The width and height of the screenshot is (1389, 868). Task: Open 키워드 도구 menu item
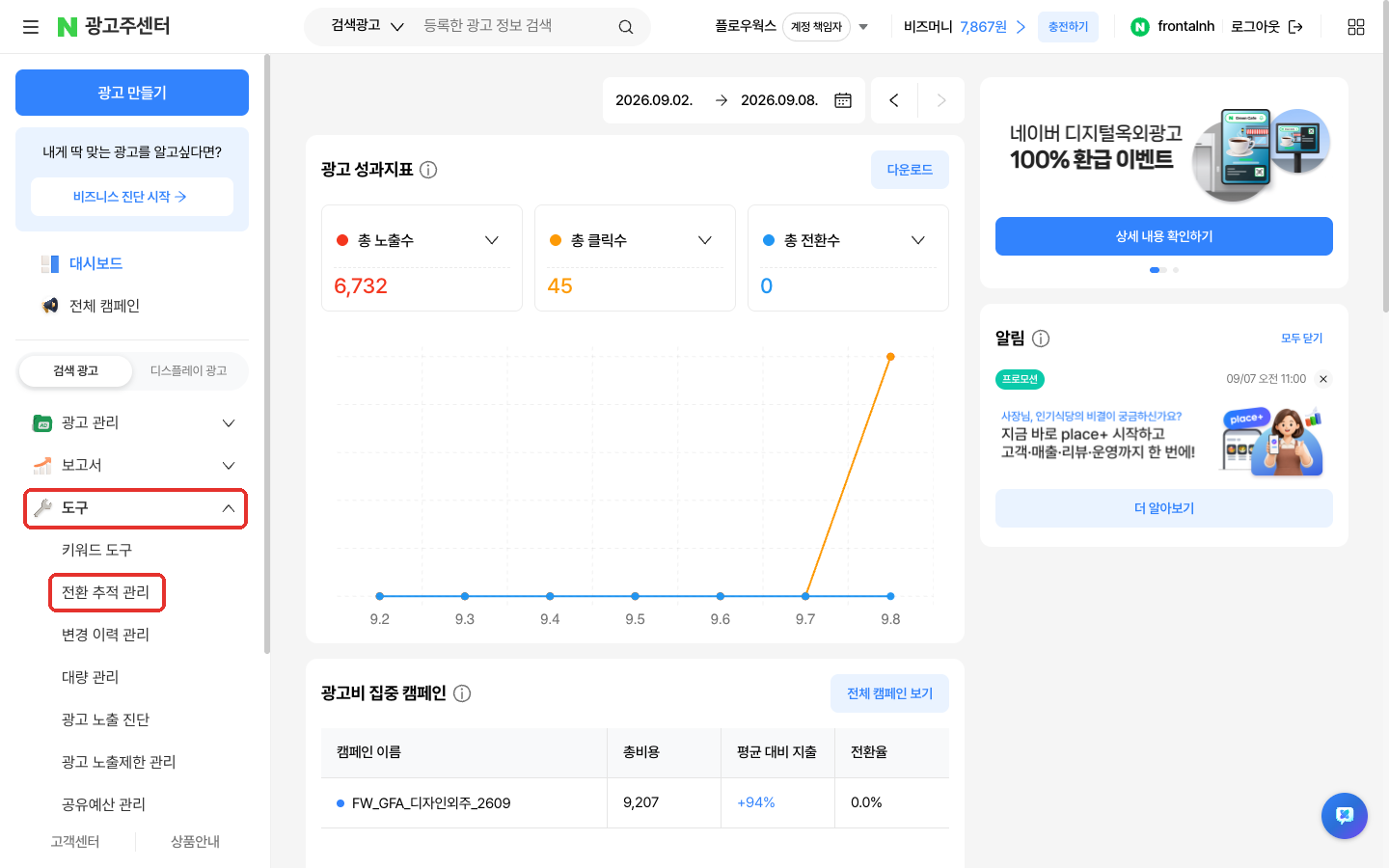click(96, 550)
